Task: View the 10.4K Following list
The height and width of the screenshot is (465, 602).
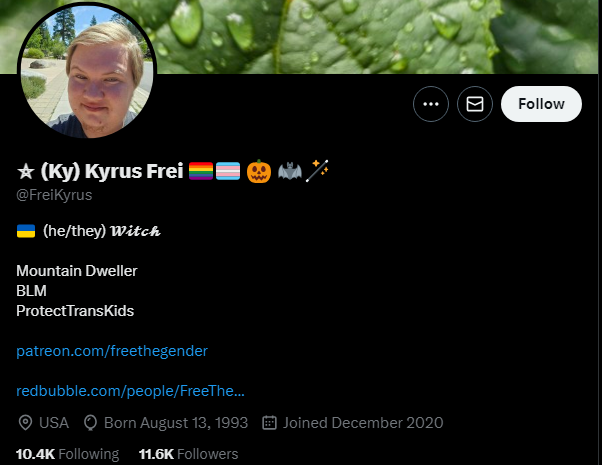Action: [x=68, y=454]
